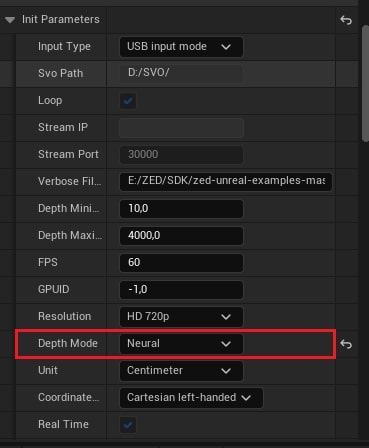369x448 pixels.
Task: Open the Coordinate system dropdown
Action: click(191, 398)
